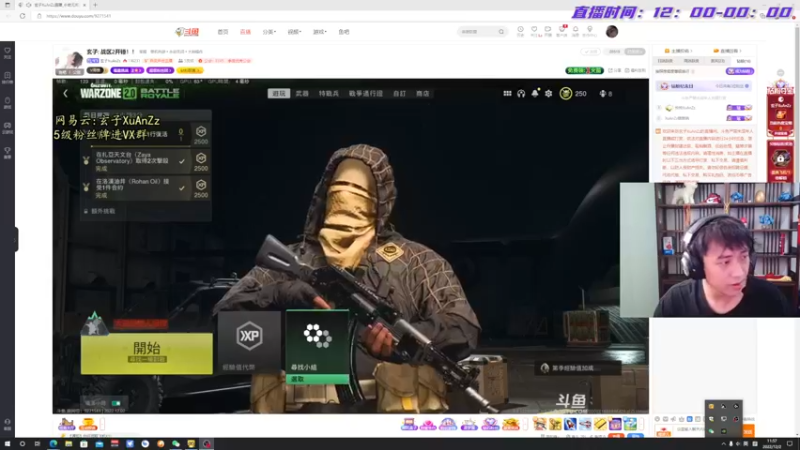Expand the 视频 dropdown in Douyu nav
800x450 pixels.
294,32
